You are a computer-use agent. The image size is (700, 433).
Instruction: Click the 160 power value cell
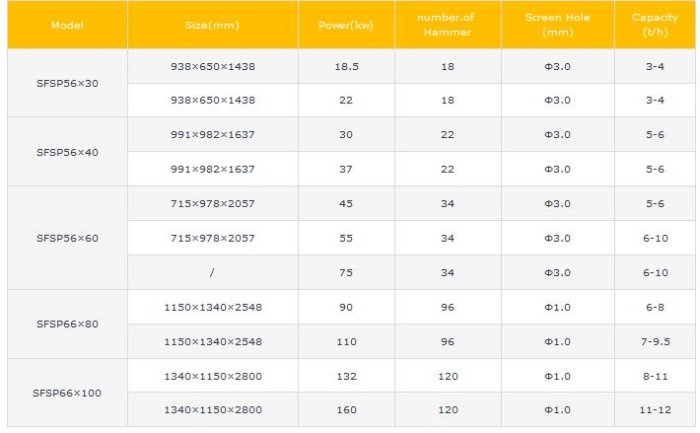point(346,410)
